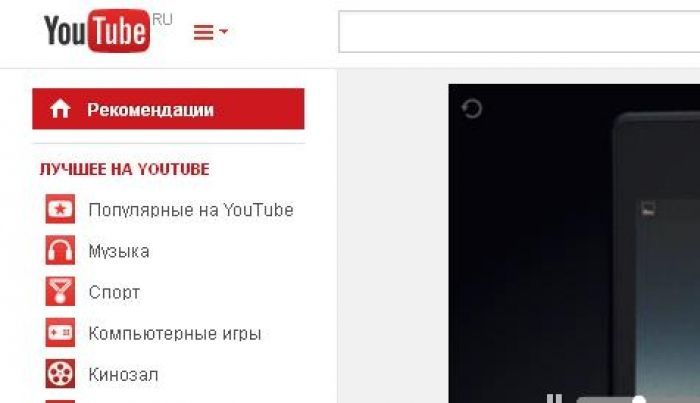Click the medal Спорт icon
This screenshot has width=700, height=403.
tap(60, 291)
